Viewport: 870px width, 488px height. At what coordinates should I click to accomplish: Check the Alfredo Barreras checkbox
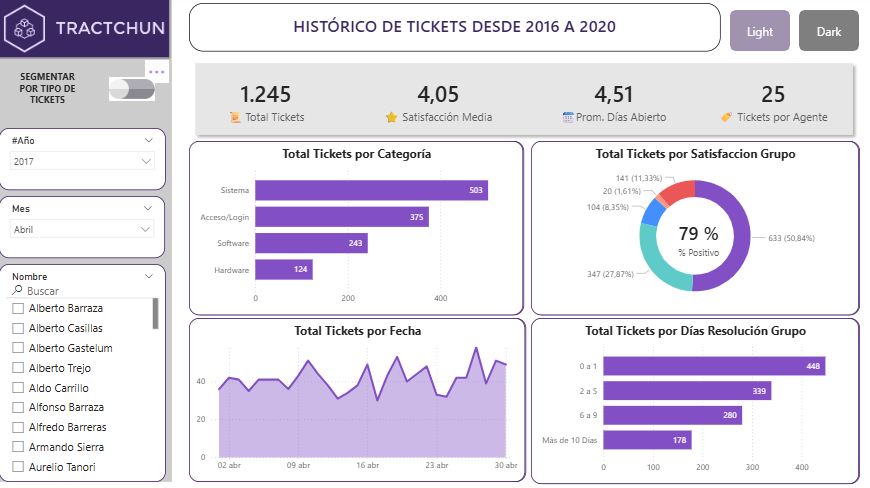pos(18,428)
